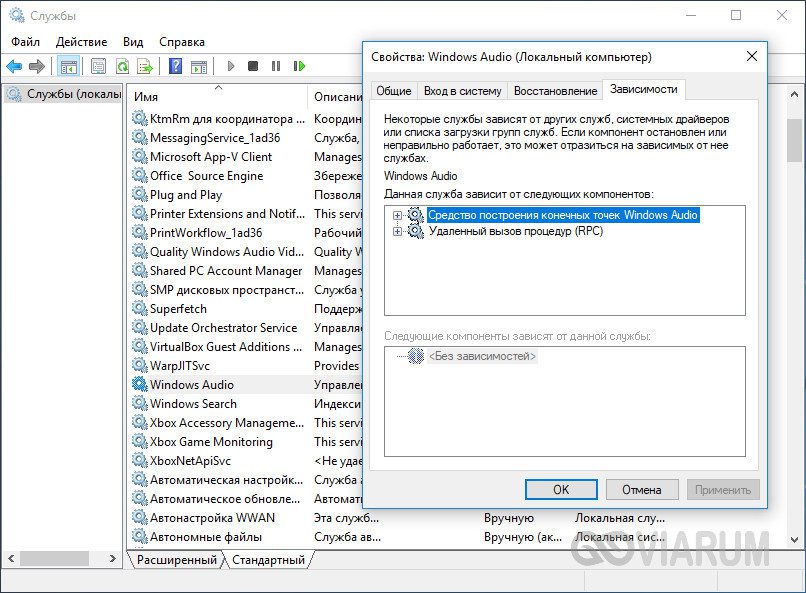Click the forward arrow toolbar icon

[x=37, y=66]
